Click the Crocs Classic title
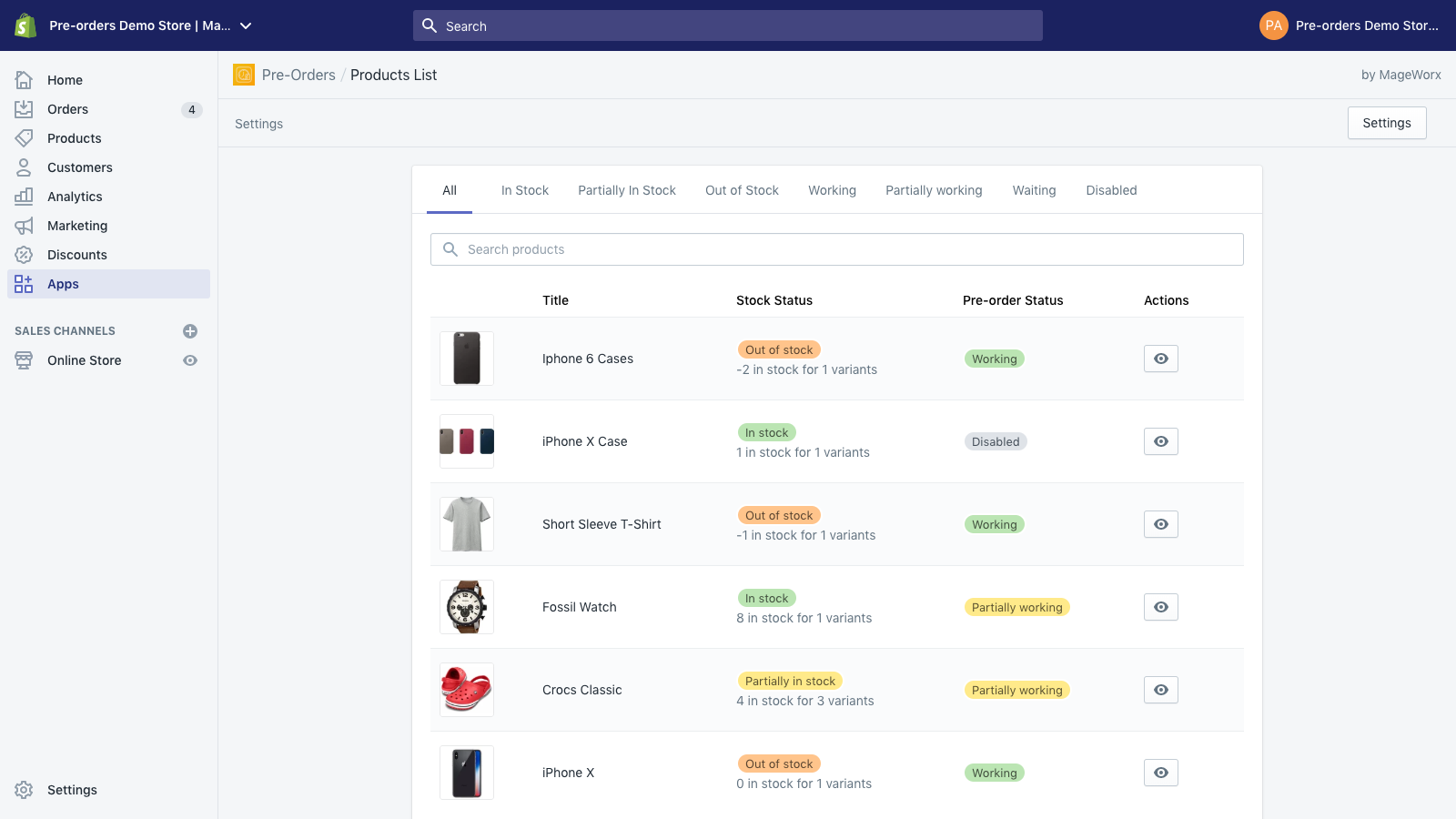 pyautogui.click(x=582, y=690)
